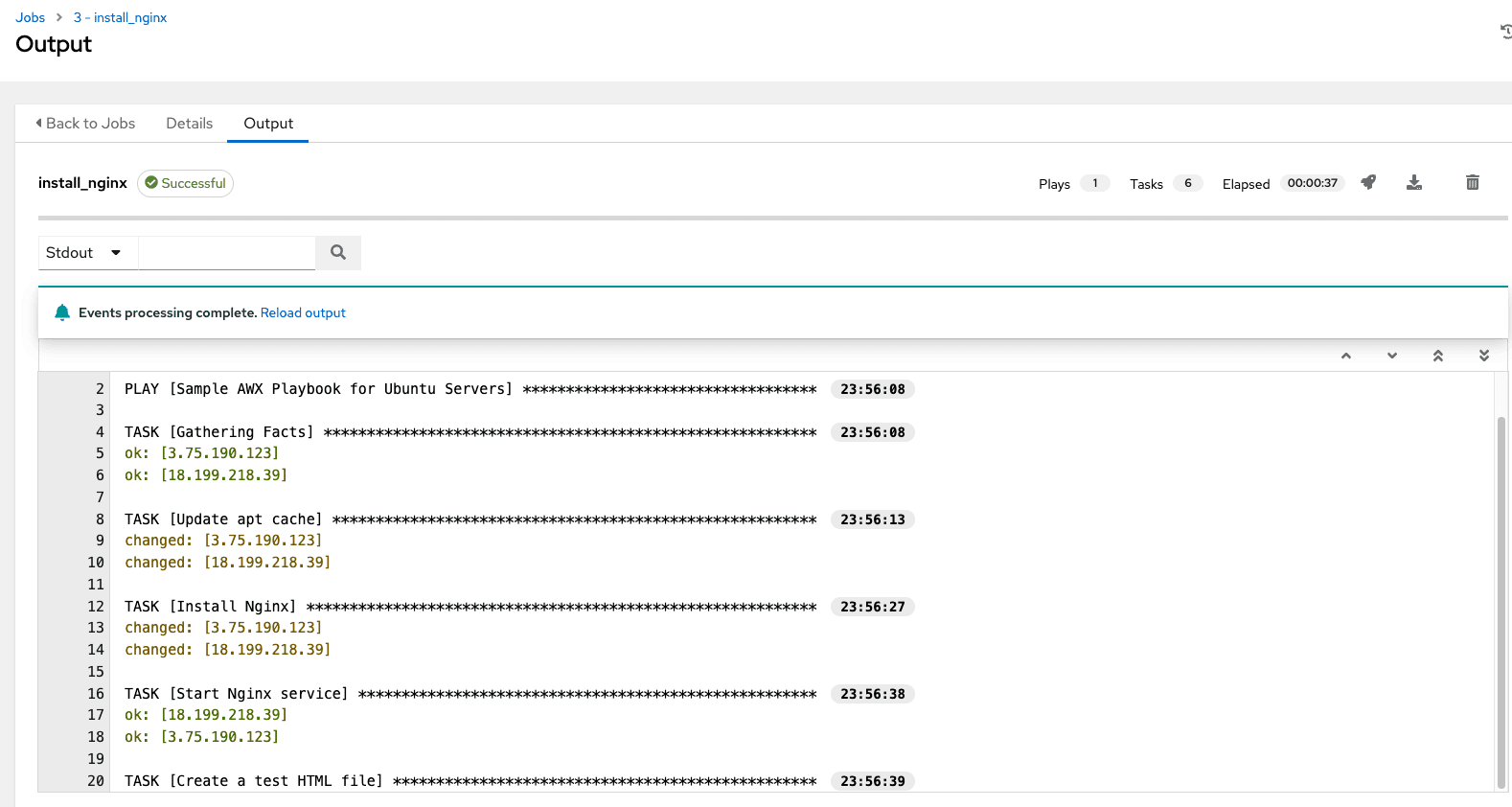Image resolution: width=1512 pixels, height=807 pixels.
Task: Click line 6 ok: [18.199.218.39]
Action: (206, 475)
